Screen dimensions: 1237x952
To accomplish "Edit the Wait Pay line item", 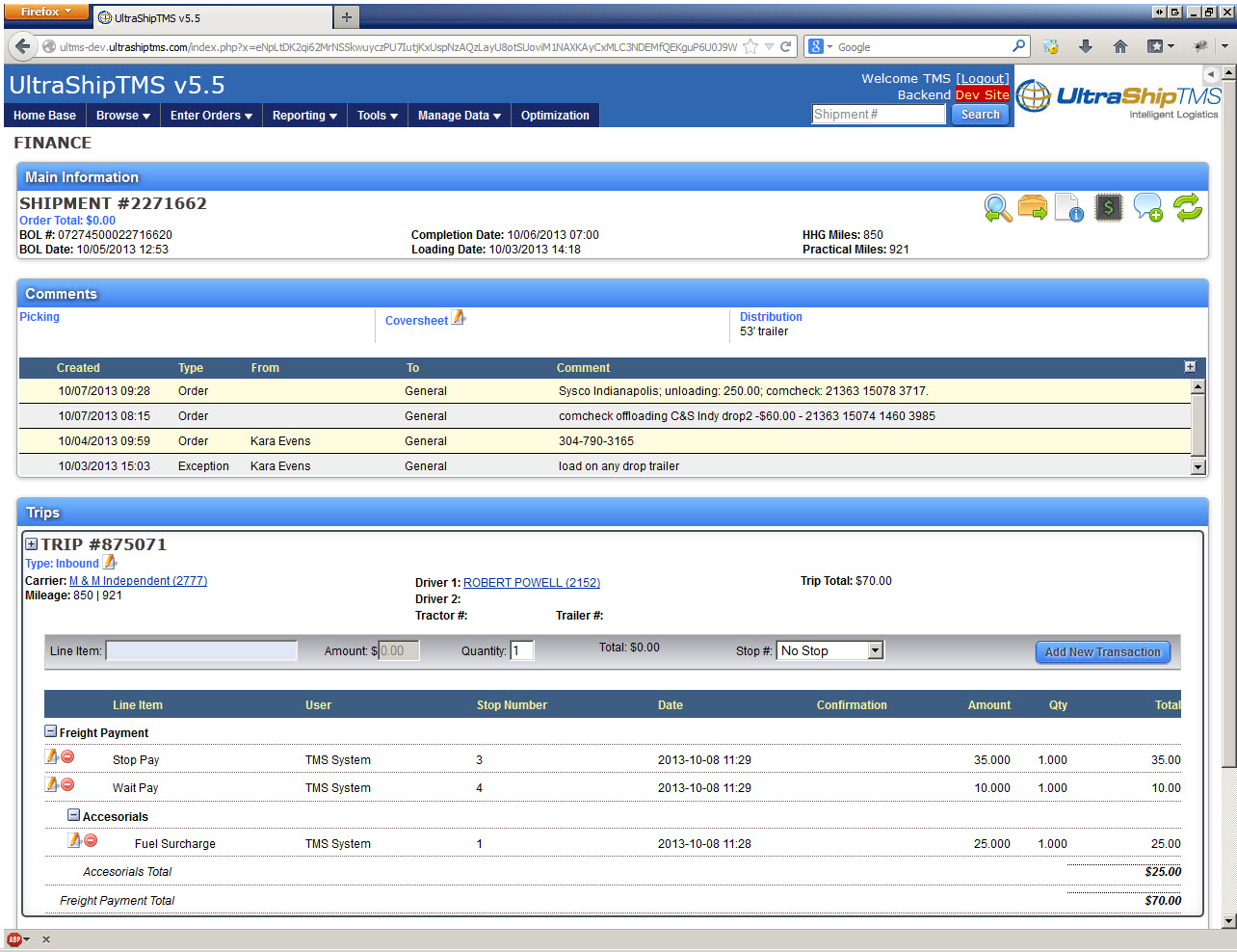I will (52, 784).
